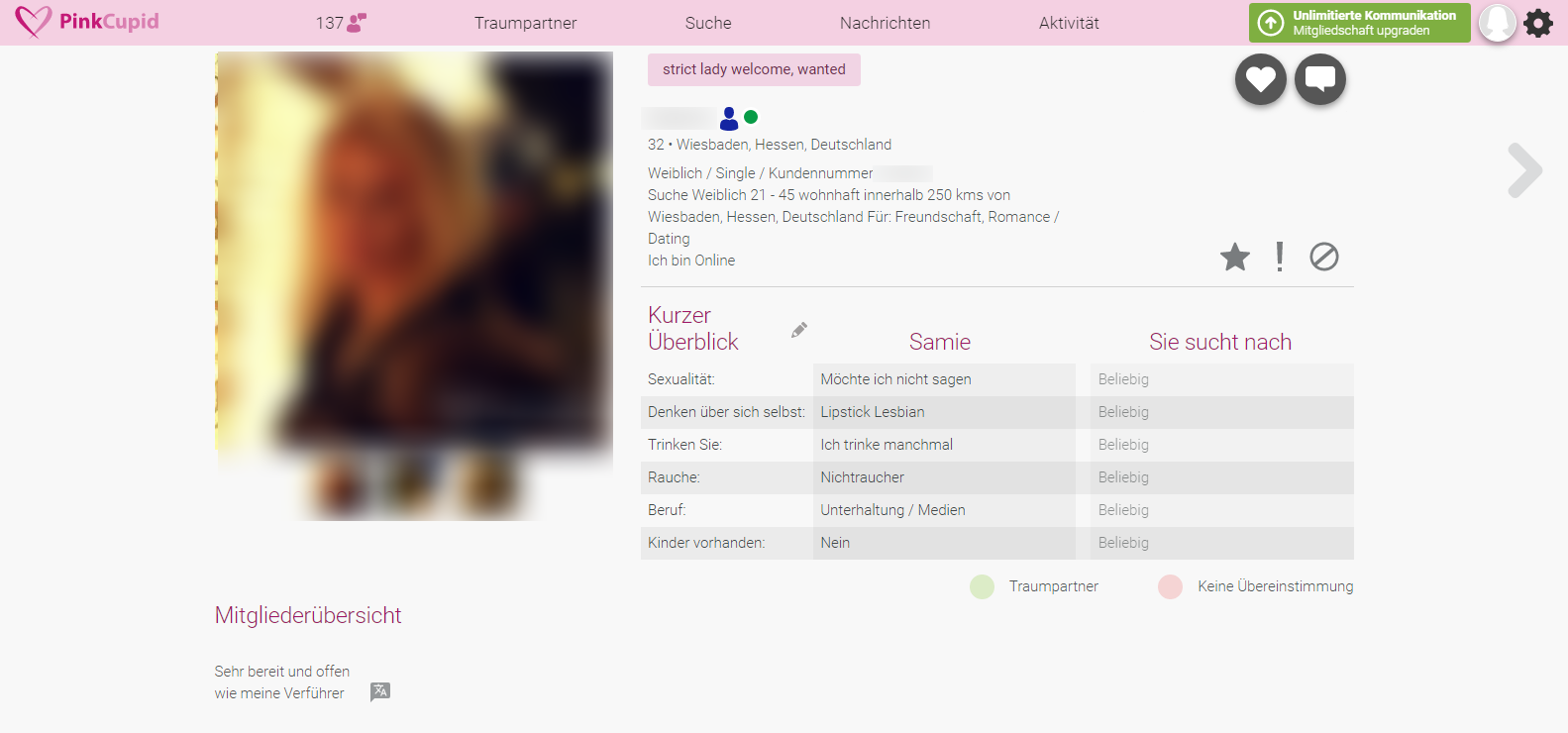Open the Suche menu item

click(708, 23)
